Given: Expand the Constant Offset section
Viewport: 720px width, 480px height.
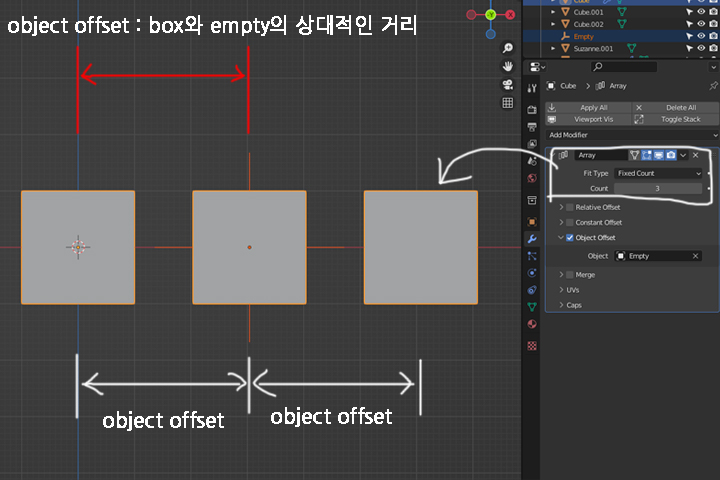Looking at the screenshot, I should point(561,222).
